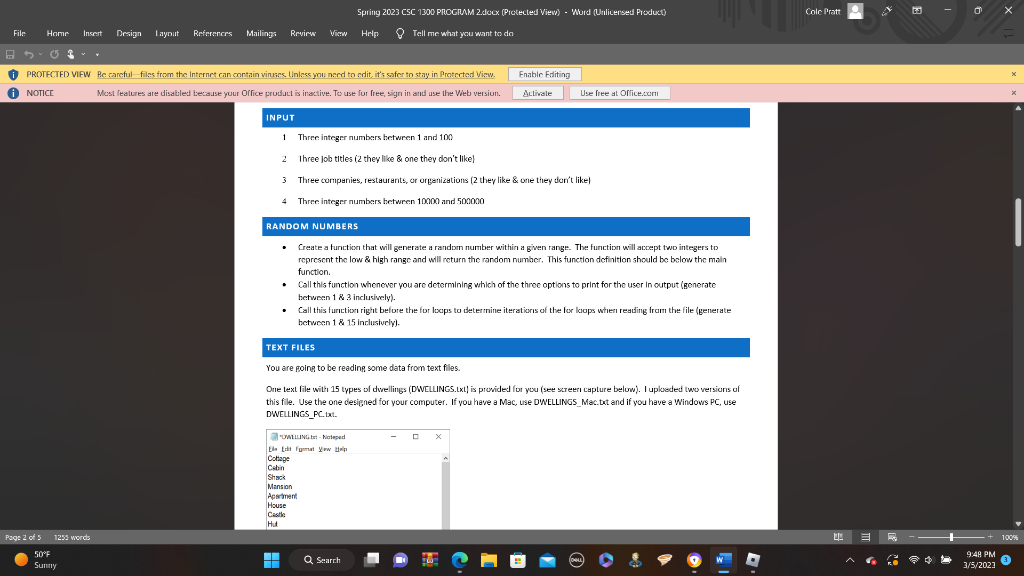Click the Save icon in Quick Access Toolbar

click(x=10, y=54)
